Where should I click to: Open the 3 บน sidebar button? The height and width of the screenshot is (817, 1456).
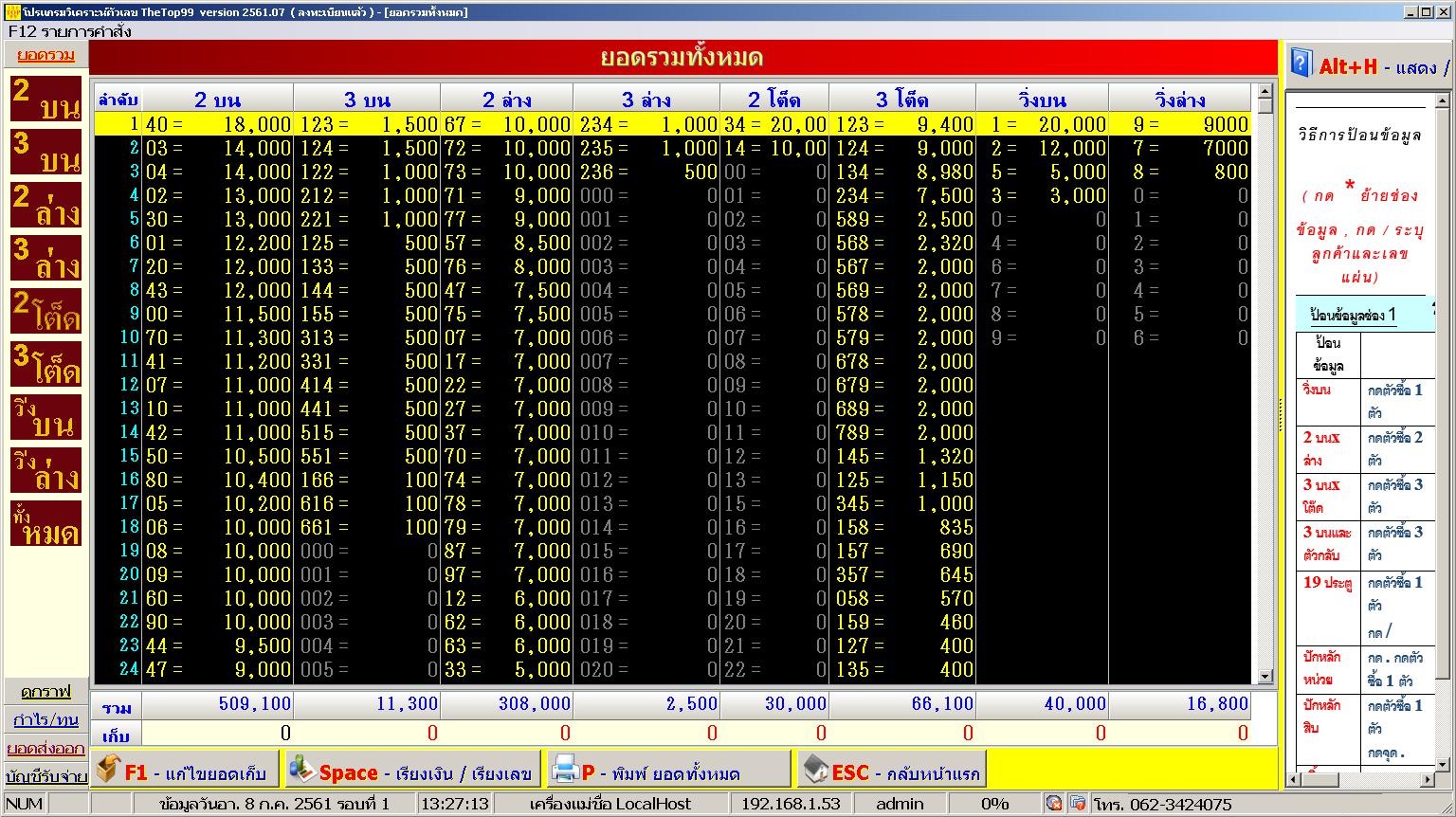tap(45, 152)
